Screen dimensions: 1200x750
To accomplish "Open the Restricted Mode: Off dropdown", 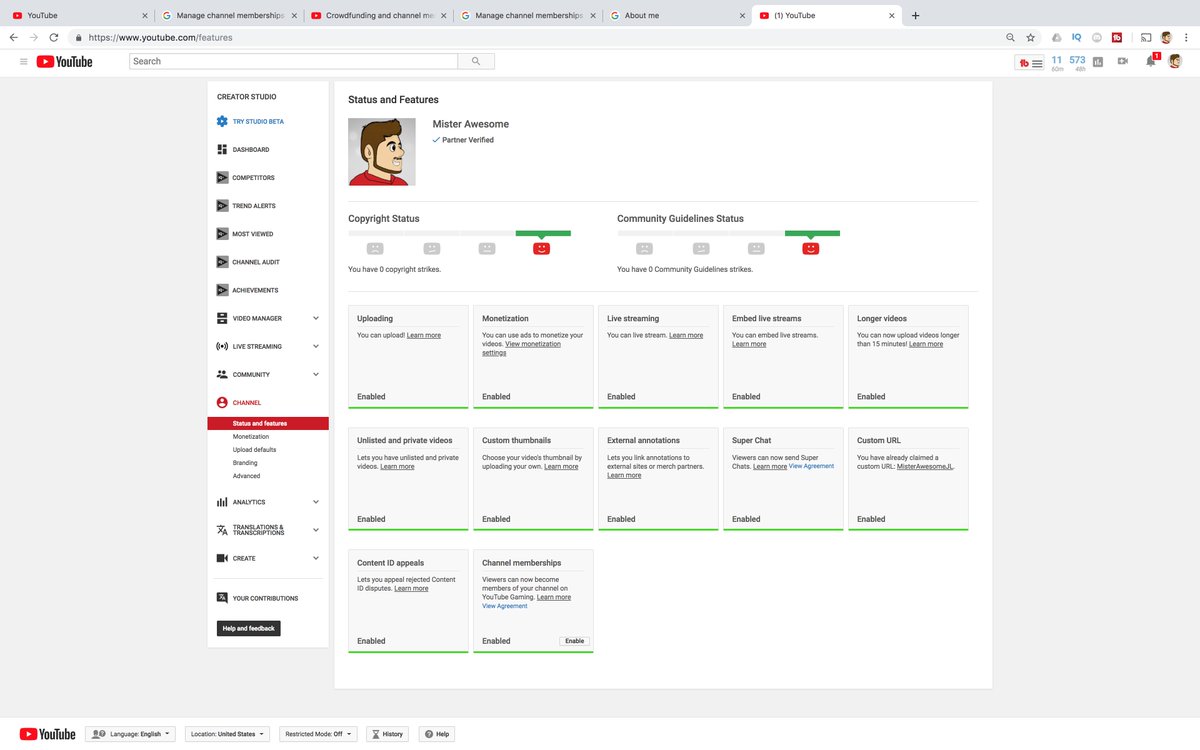I will 318,734.
